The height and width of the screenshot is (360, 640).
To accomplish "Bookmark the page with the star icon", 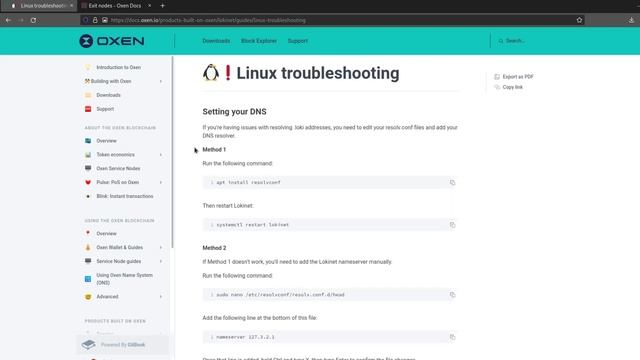I will click(579, 20).
